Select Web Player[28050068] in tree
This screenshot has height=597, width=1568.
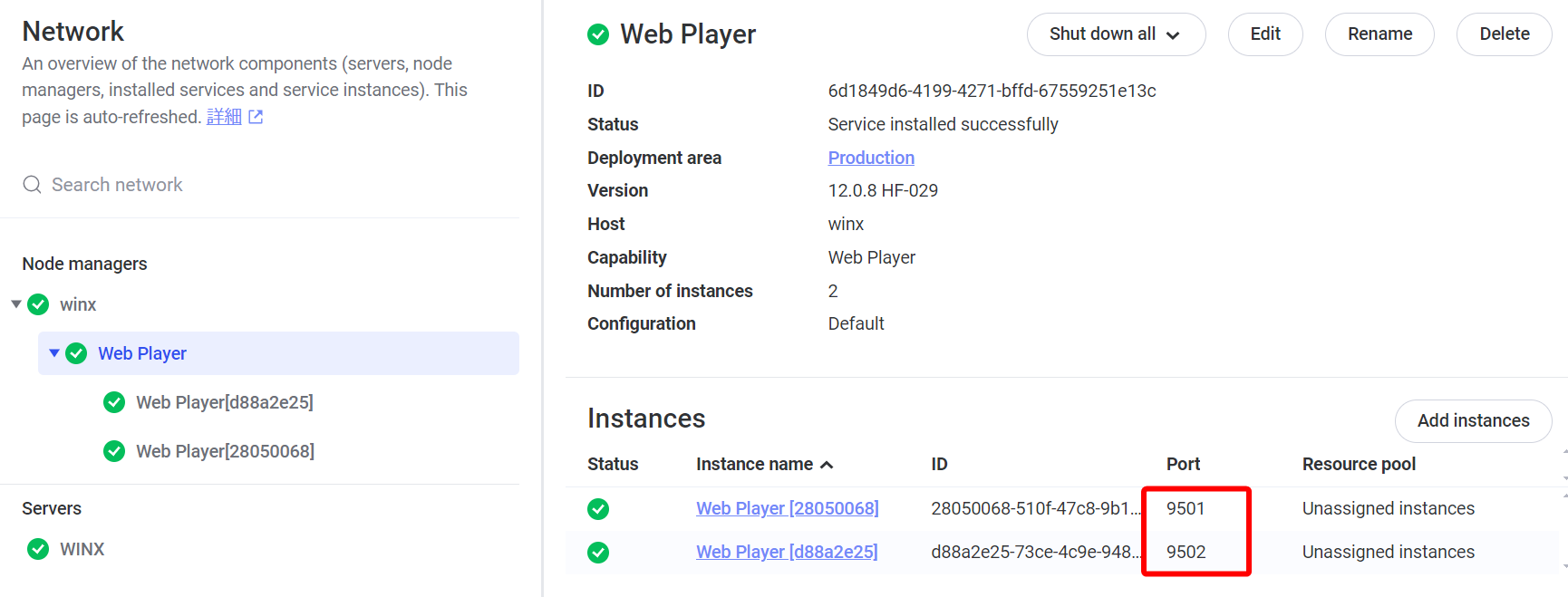point(225,451)
